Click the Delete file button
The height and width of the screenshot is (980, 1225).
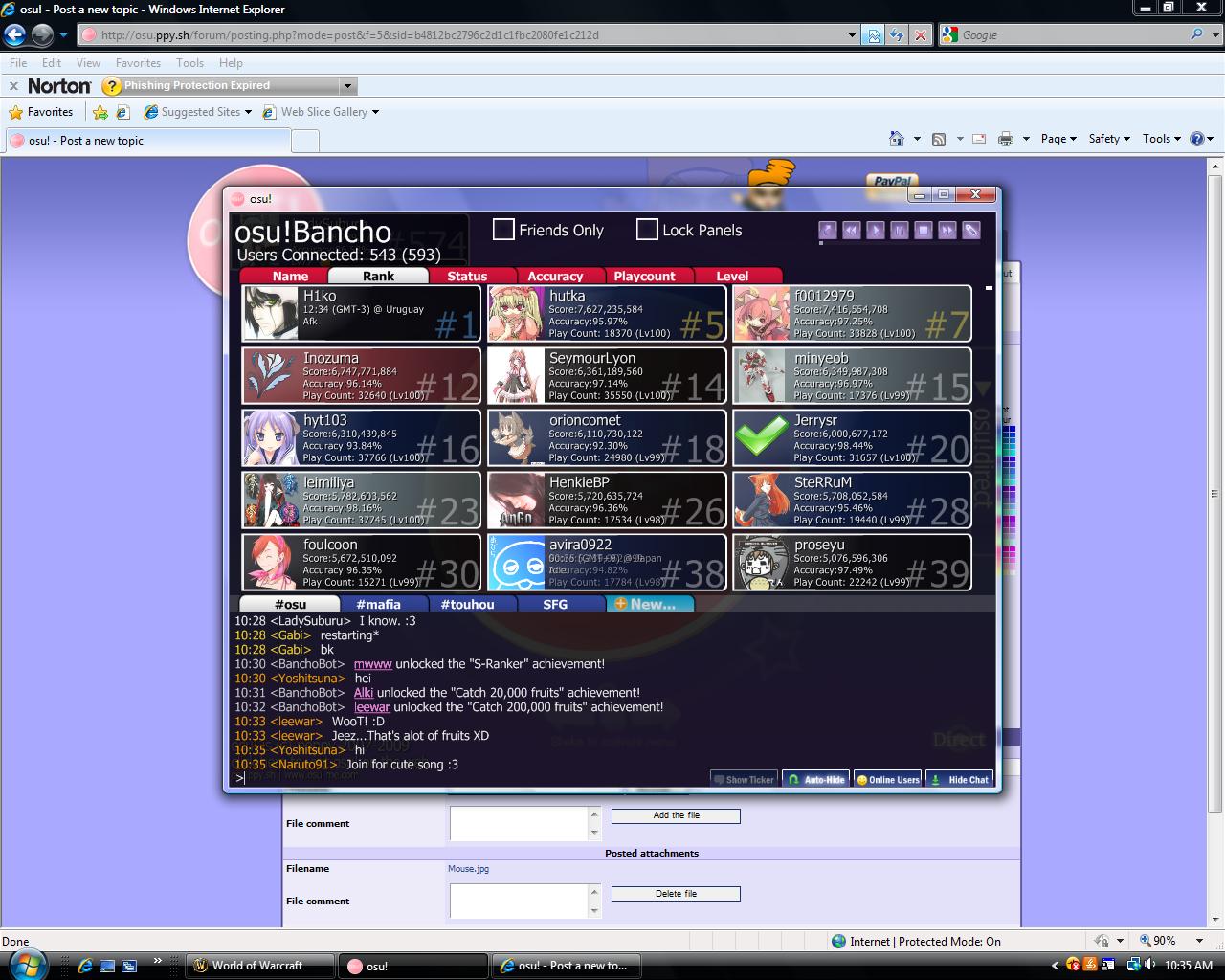click(676, 894)
